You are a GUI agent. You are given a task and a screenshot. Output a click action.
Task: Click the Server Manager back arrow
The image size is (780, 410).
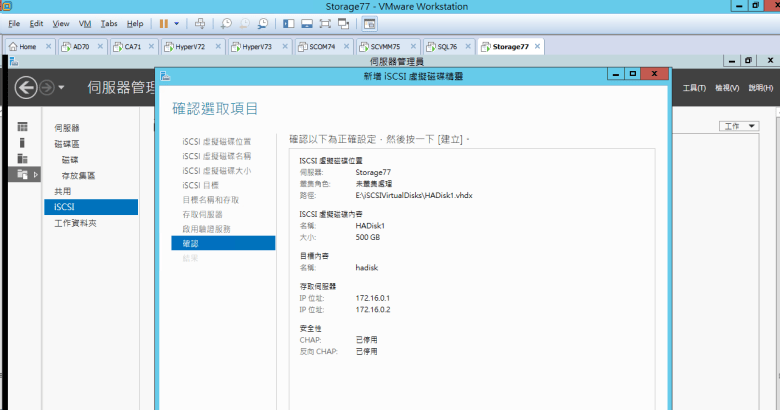pyautogui.click(x=26, y=88)
